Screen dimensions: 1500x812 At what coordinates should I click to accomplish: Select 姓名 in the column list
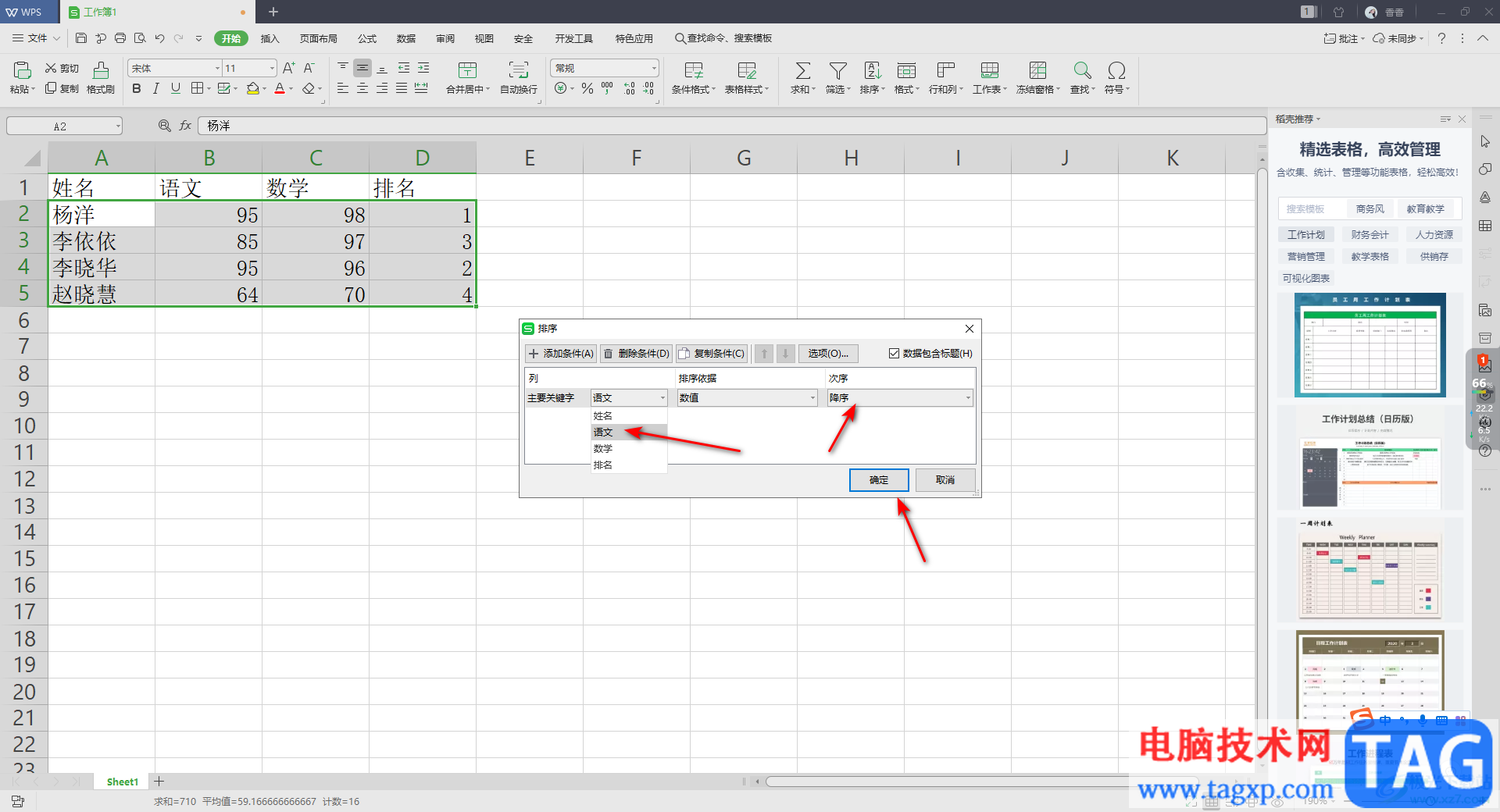629,416
